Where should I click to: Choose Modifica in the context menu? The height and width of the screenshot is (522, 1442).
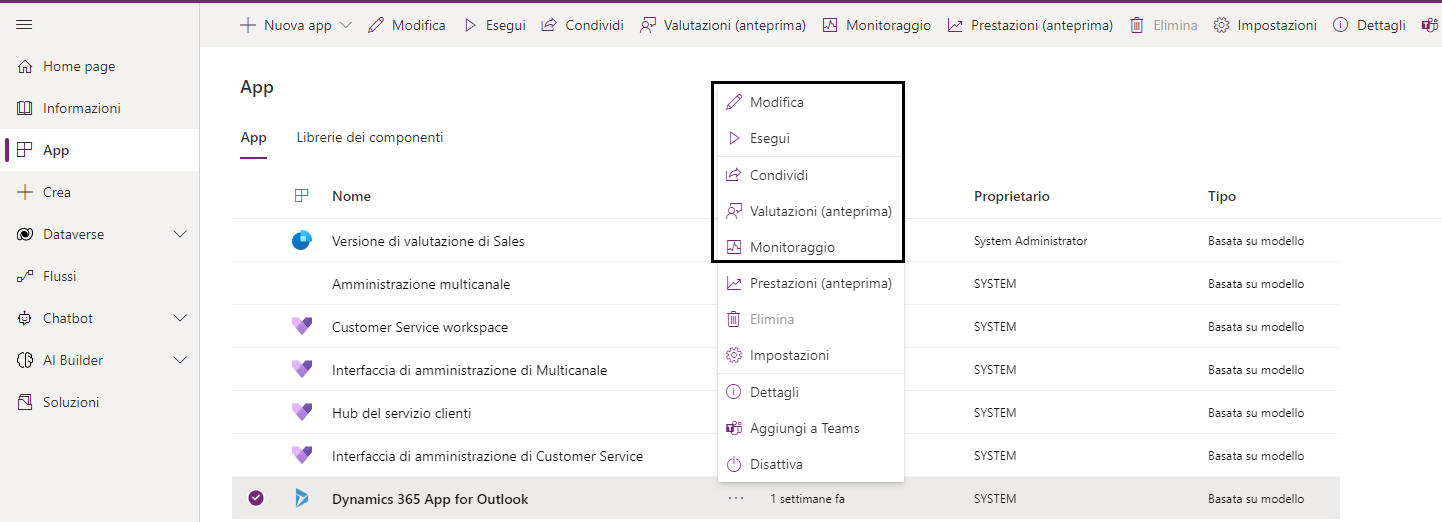click(x=811, y=102)
